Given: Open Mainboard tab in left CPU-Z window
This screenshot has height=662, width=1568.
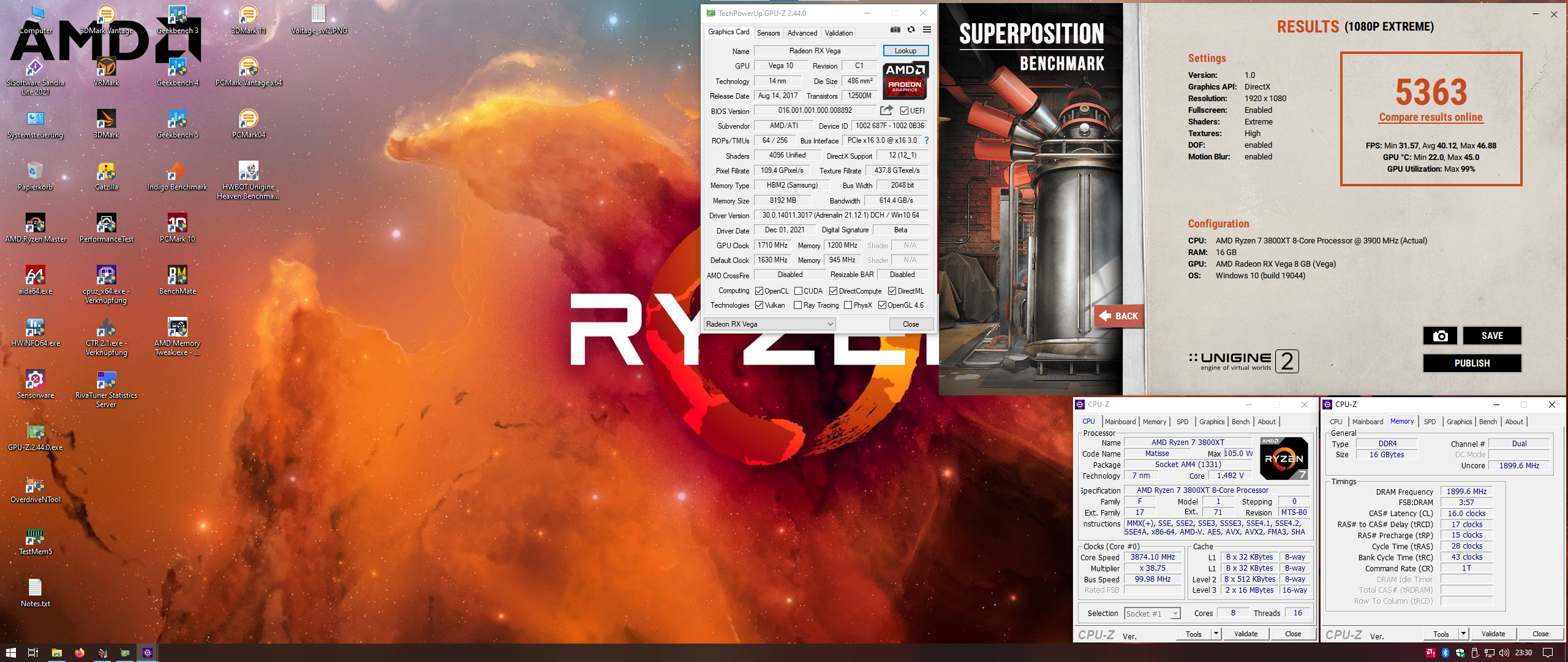Looking at the screenshot, I should (1120, 422).
